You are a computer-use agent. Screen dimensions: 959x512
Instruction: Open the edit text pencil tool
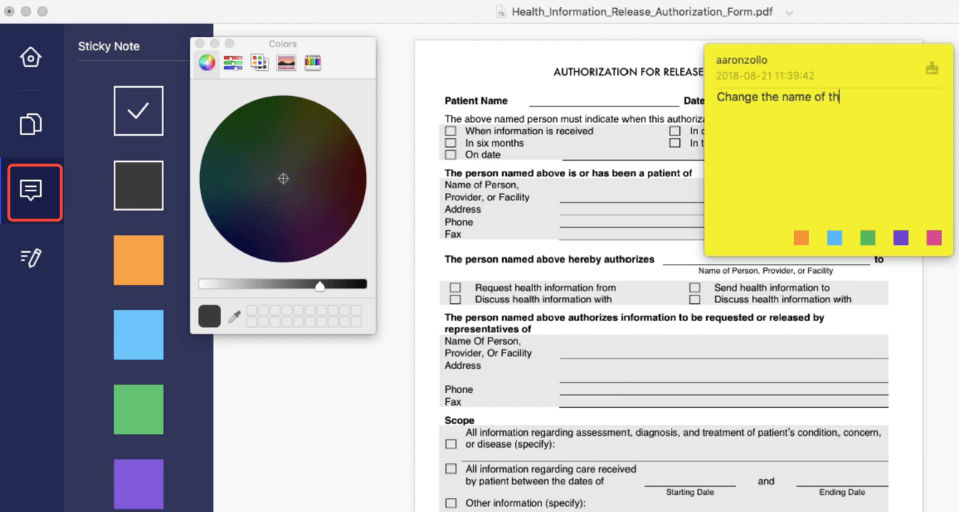point(31,258)
